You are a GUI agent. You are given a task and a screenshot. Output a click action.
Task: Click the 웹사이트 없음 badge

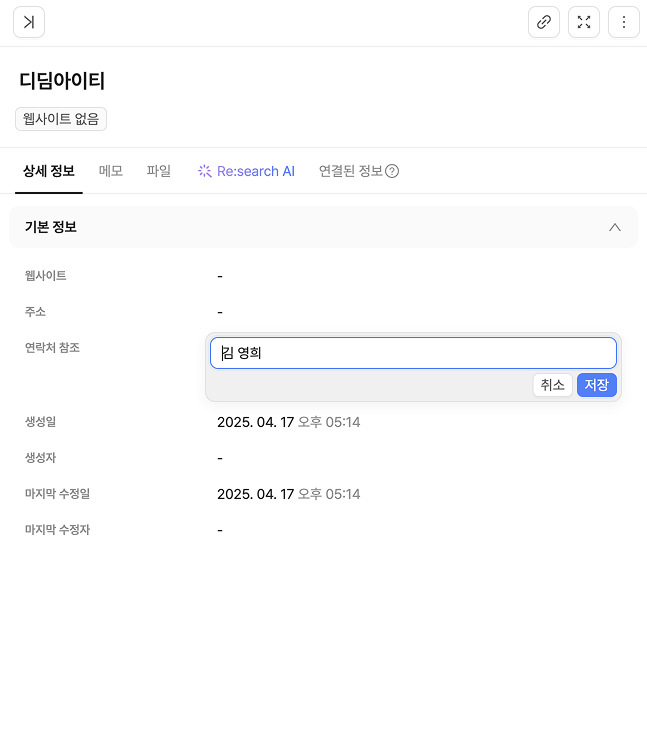click(61, 119)
